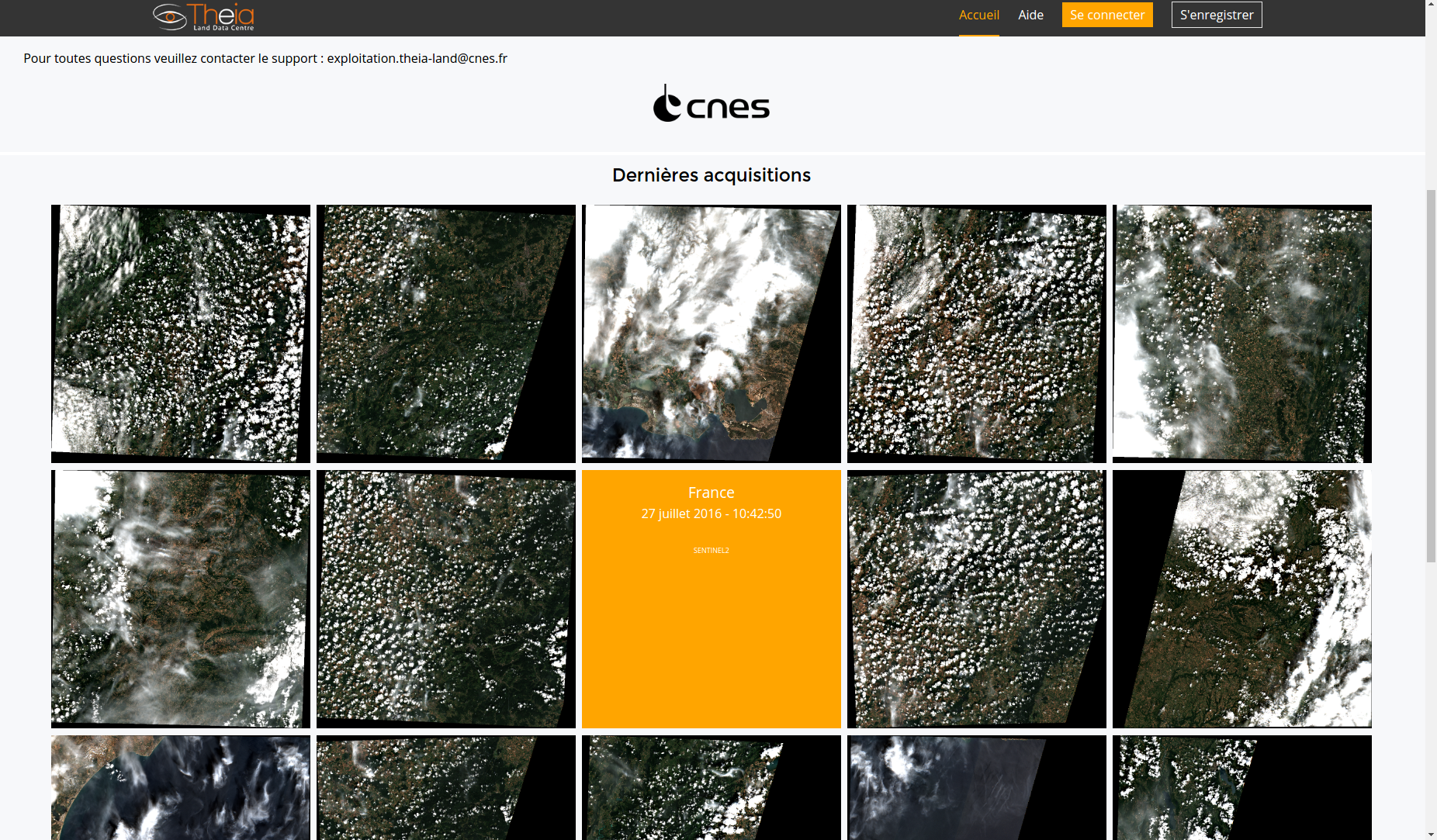
Task: Select support email exploitation.theia-land@cnes.fr
Action: pyautogui.click(x=417, y=58)
